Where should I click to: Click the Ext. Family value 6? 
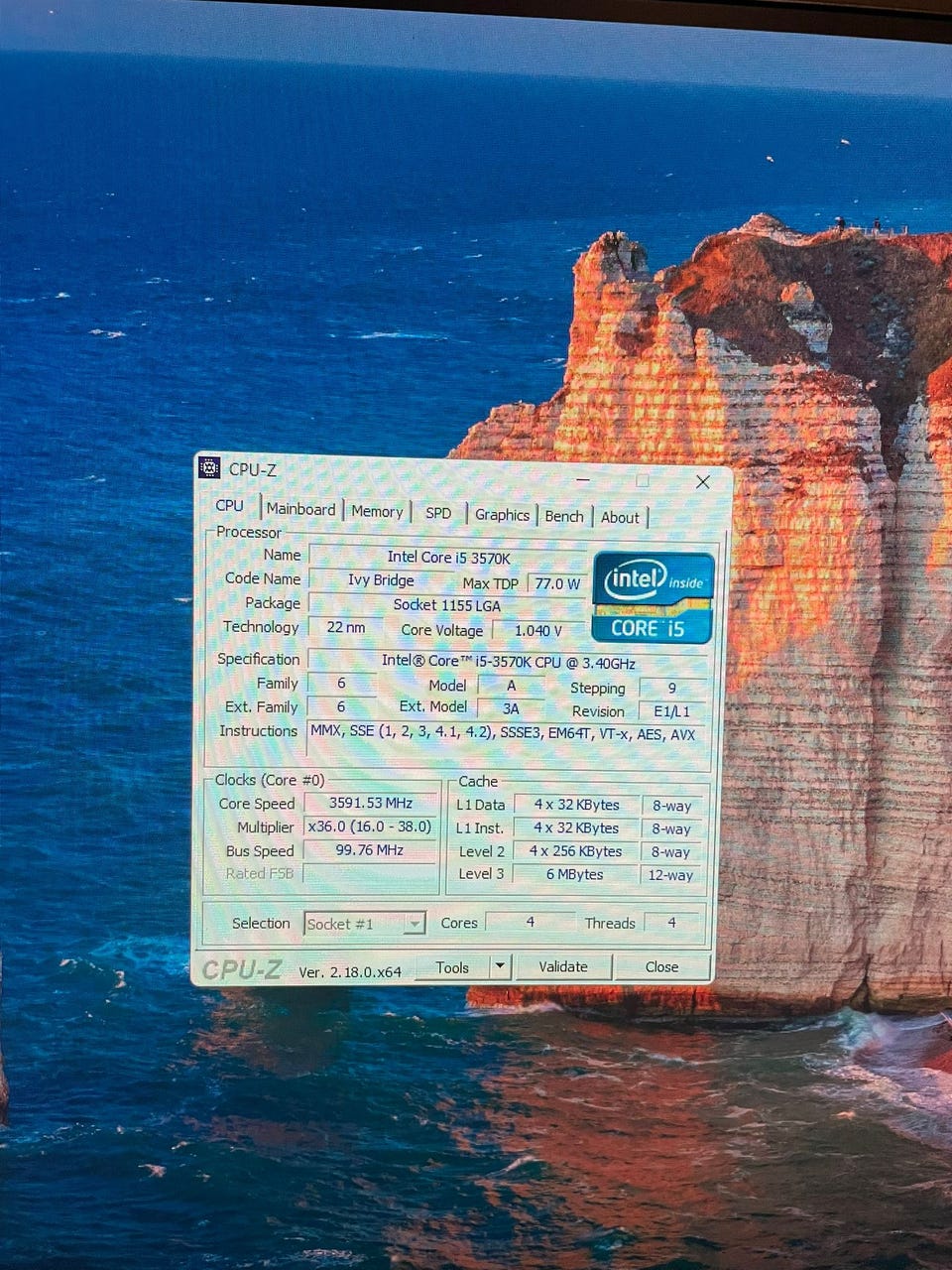point(341,706)
